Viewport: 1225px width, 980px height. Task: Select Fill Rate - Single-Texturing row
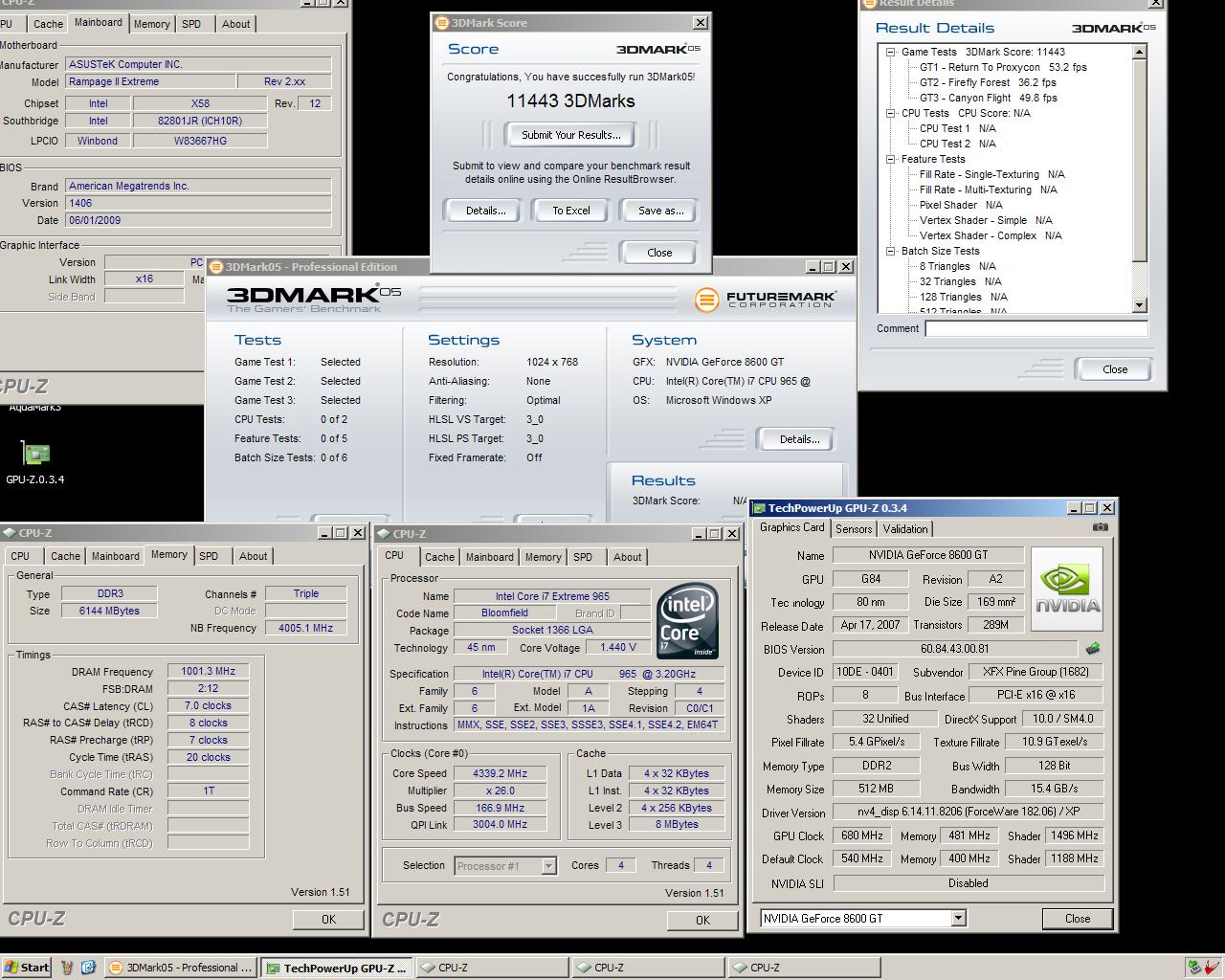coord(992,174)
